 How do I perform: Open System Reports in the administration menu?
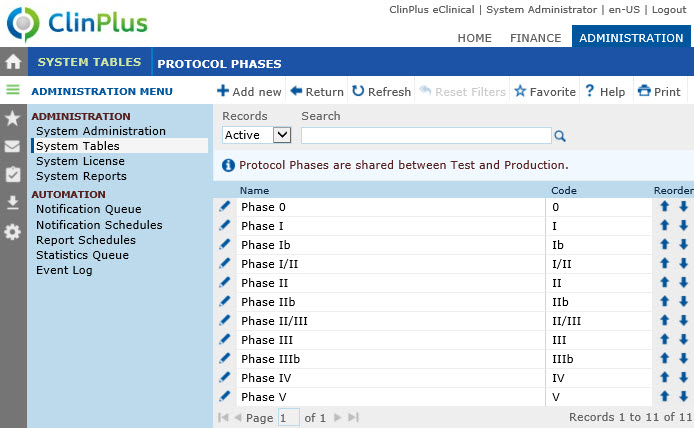(81, 176)
